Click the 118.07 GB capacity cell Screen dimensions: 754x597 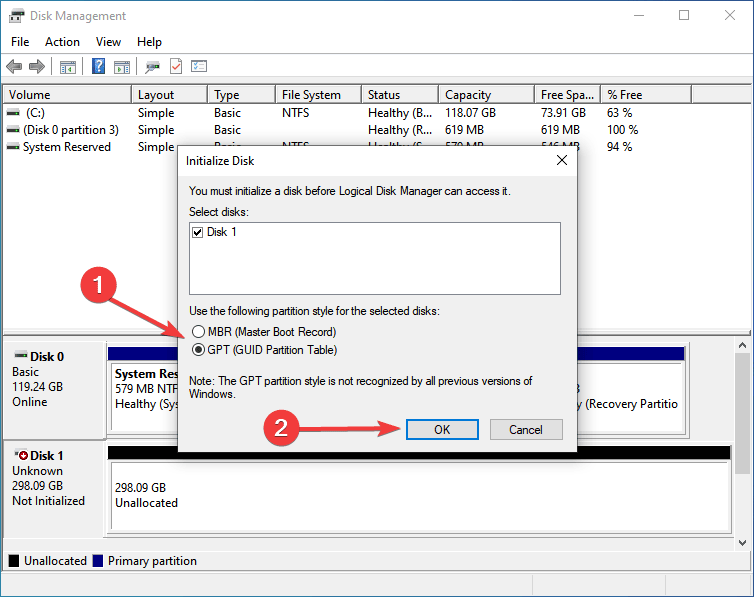point(470,113)
